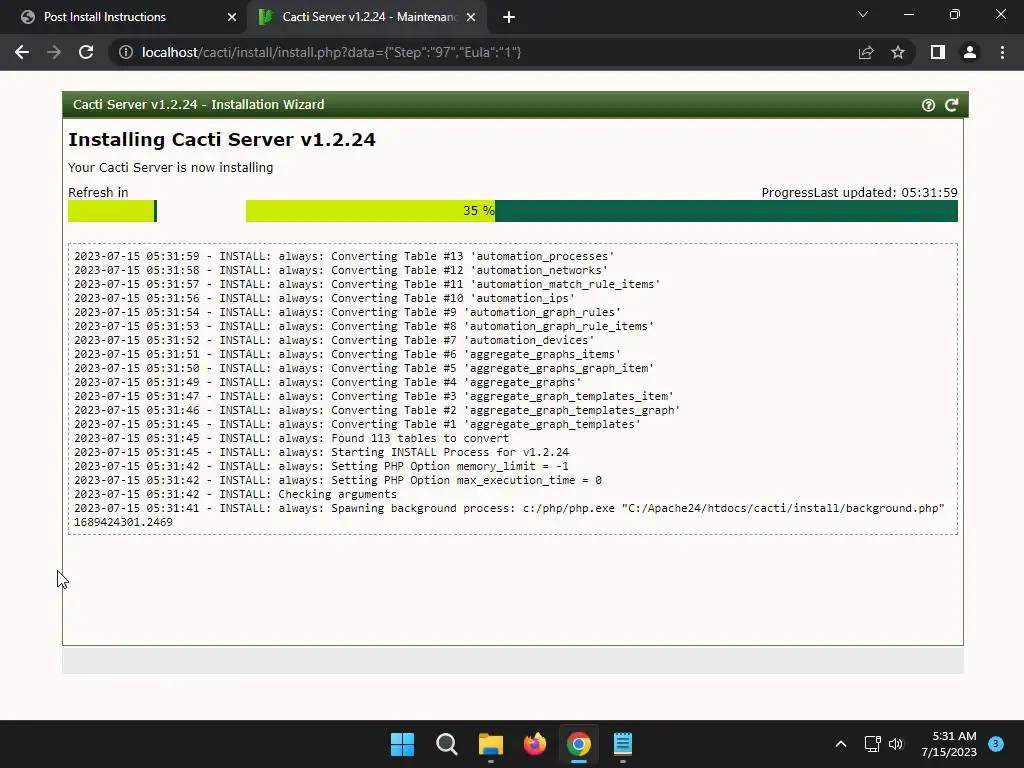Open File Explorer from the taskbar
The width and height of the screenshot is (1024, 768).
pyautogui.click(x=490, y=744)
